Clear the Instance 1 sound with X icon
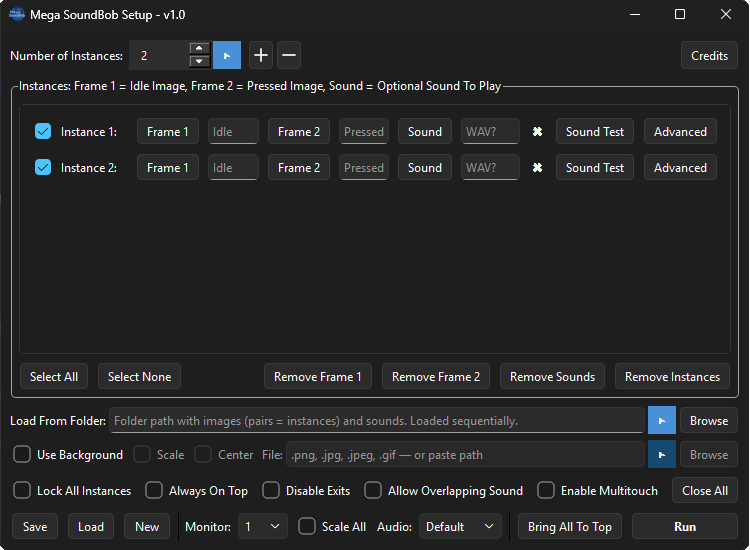Viewport: 750px width, 550px height. (537, 132)
